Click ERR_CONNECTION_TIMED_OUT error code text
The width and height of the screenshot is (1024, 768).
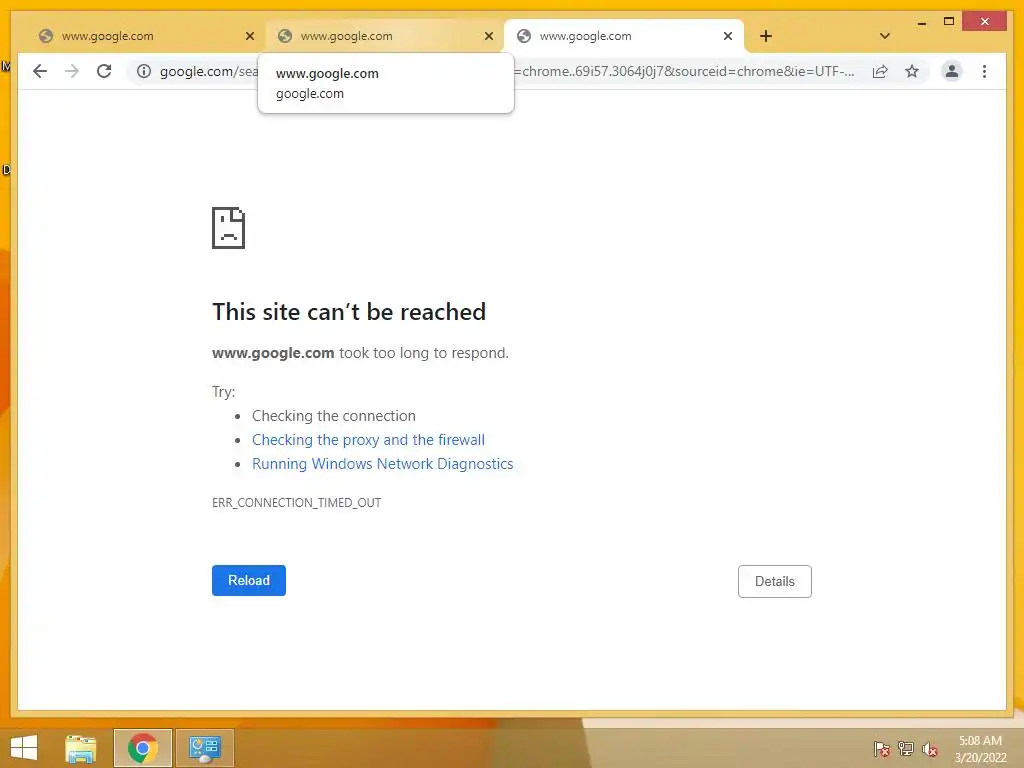296,503
